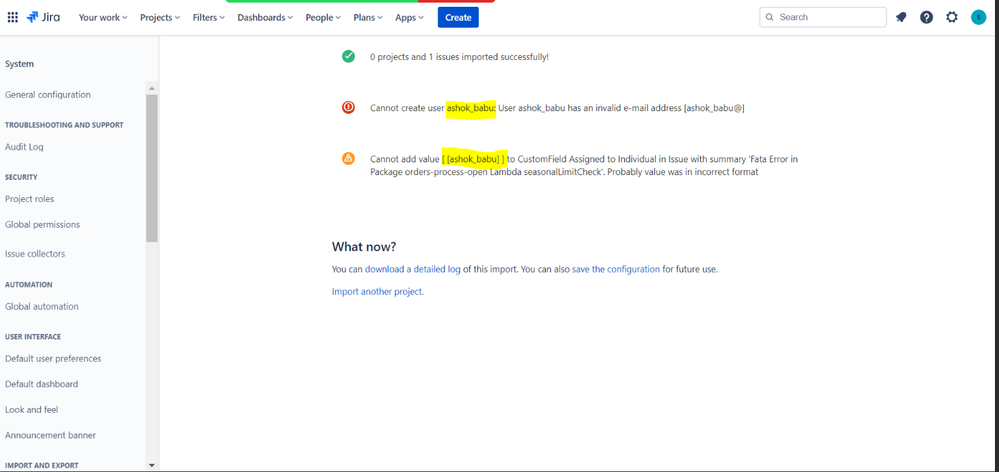Expand the Your work menu
The image size is (999, 472).
[103, 17]
